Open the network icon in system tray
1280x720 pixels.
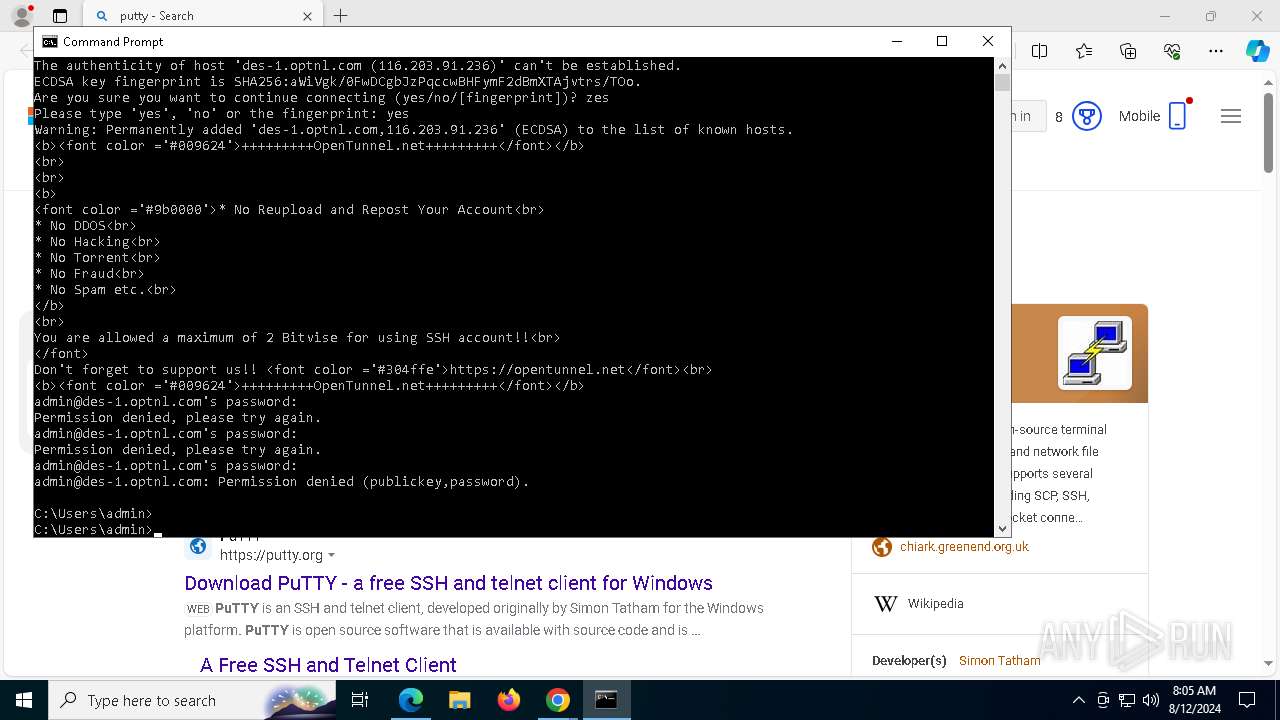[x=1127, y=700]
